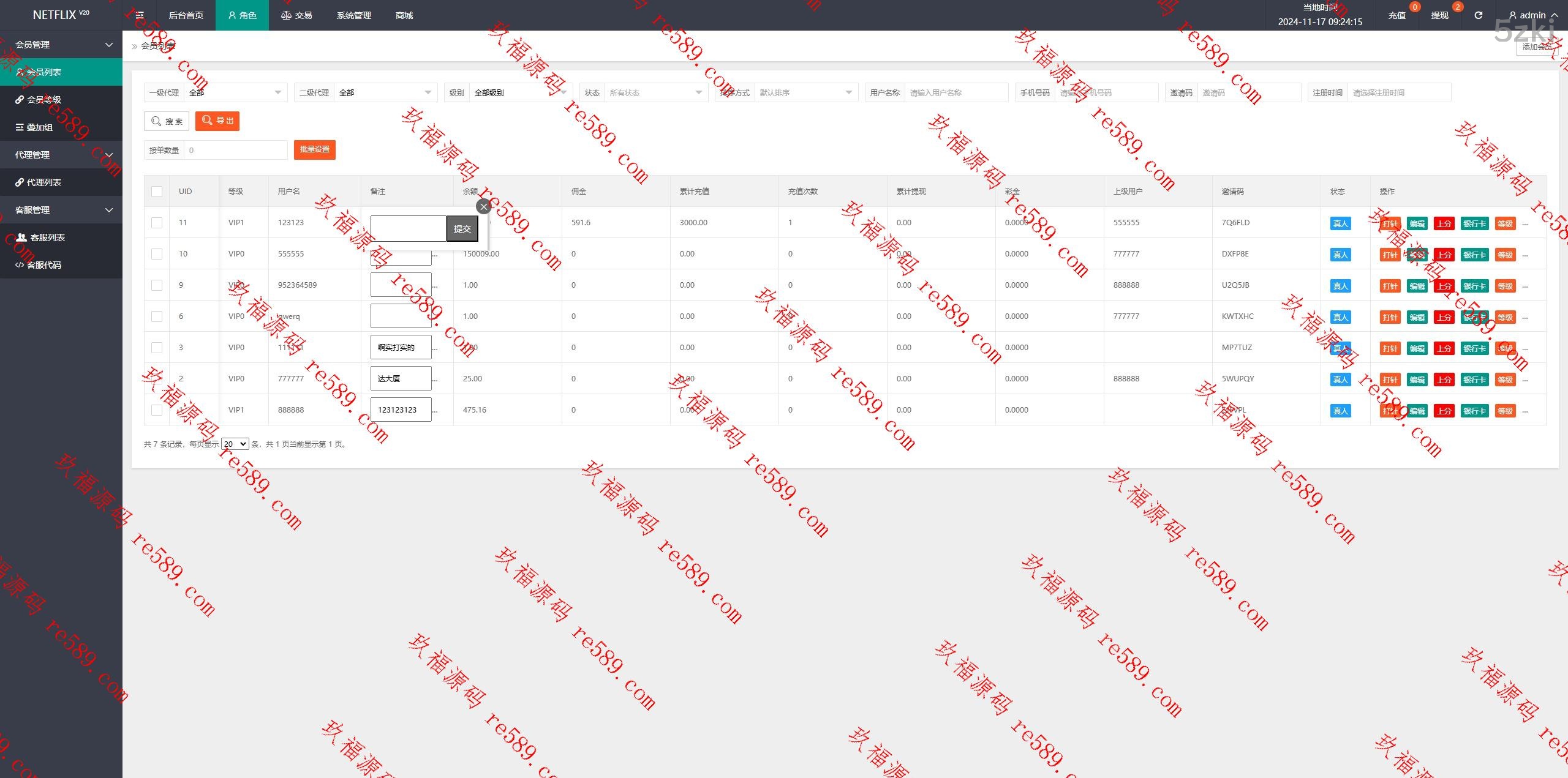
Task: Select the checkbox for user 952364589
Action: click(x=157, y=285)
